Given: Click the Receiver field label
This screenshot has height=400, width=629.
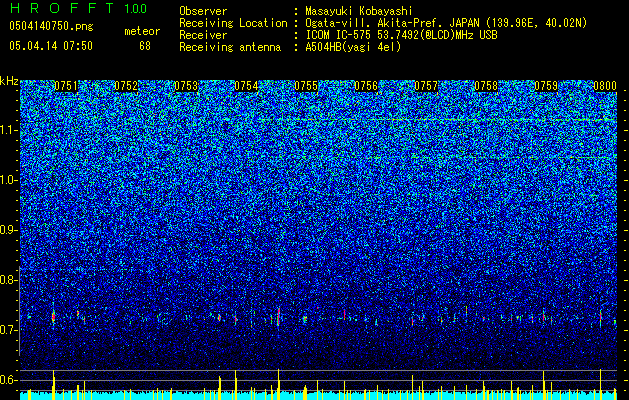Looking at the screenshot, I should click(x=203, y=35).
